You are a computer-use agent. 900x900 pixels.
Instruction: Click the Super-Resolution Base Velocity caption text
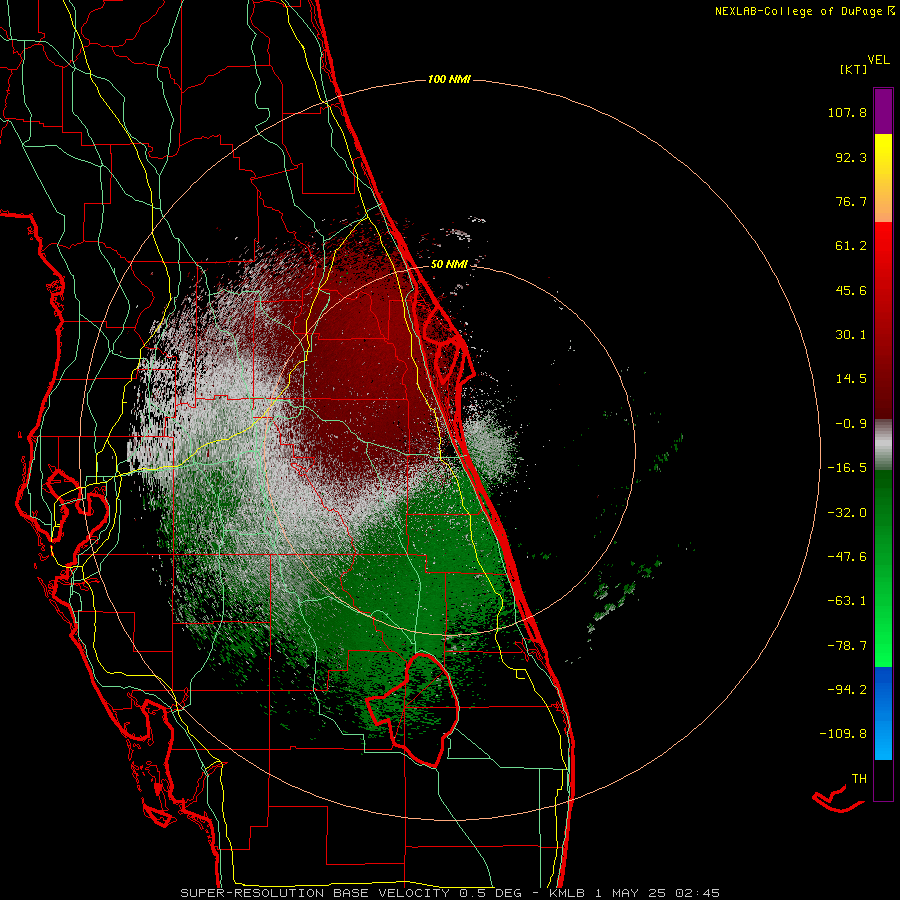(x=449, y=893)
